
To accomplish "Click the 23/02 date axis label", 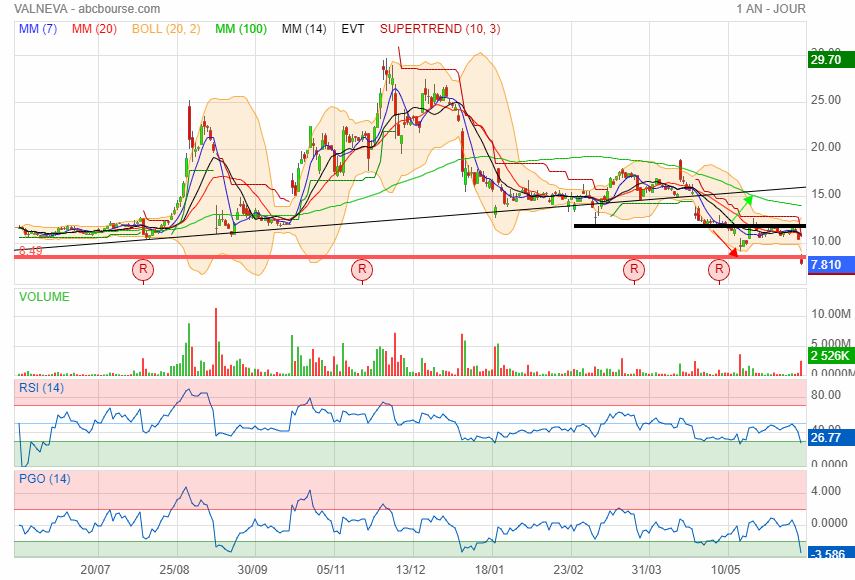I will click(x=568, y=570).
